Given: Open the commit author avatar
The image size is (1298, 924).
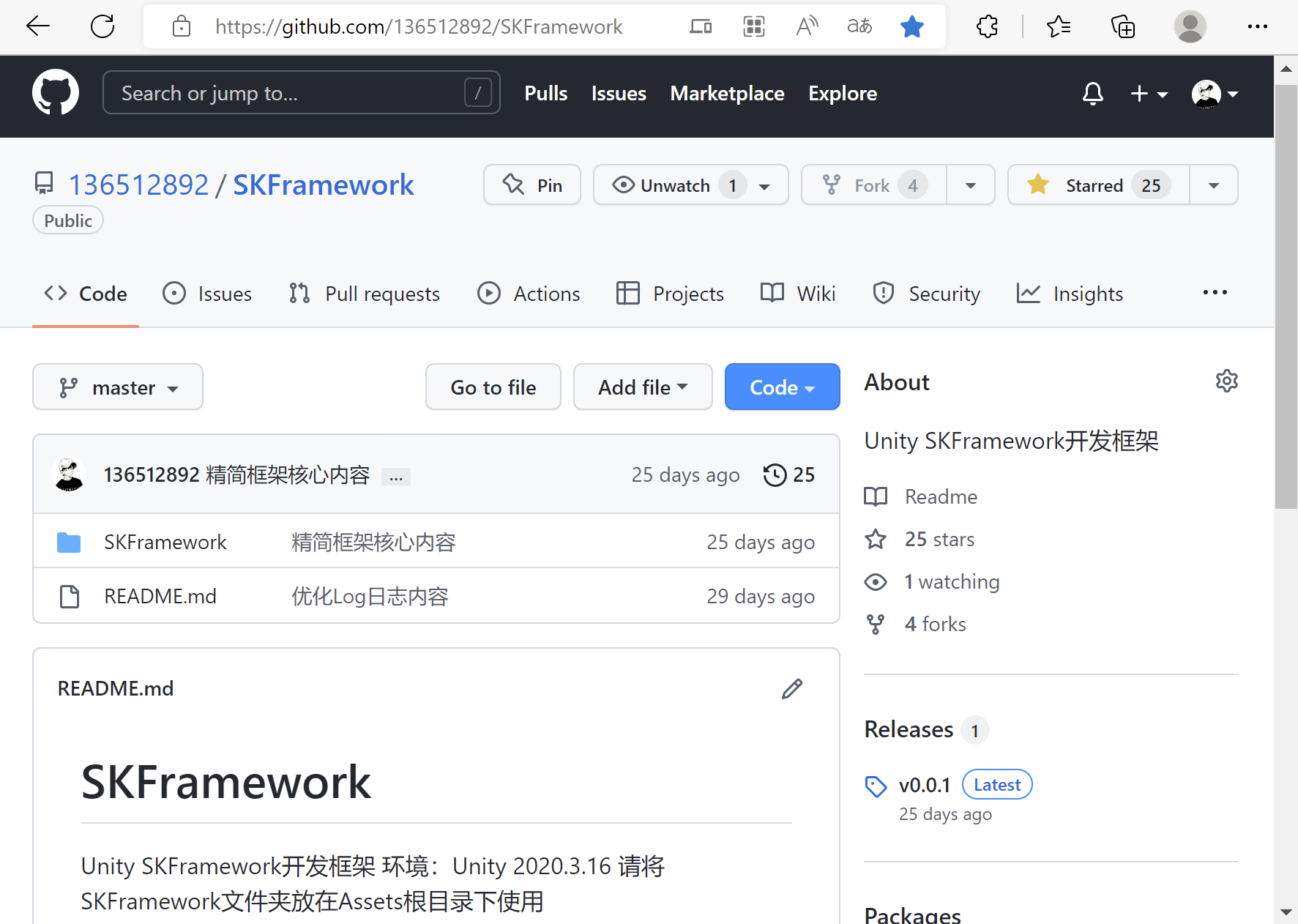Looking at the screenshot, I should [x=70, y=474].
